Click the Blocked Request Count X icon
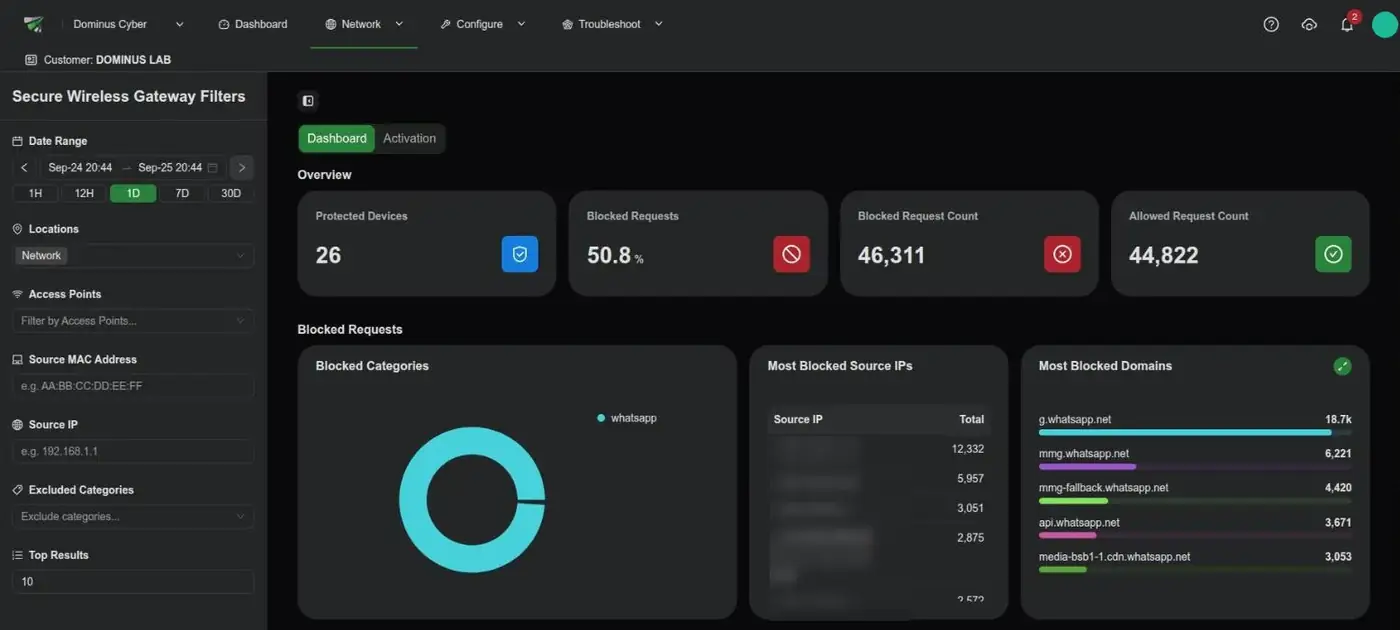This screenshot has width=1400, height=630. [1062, 254]
